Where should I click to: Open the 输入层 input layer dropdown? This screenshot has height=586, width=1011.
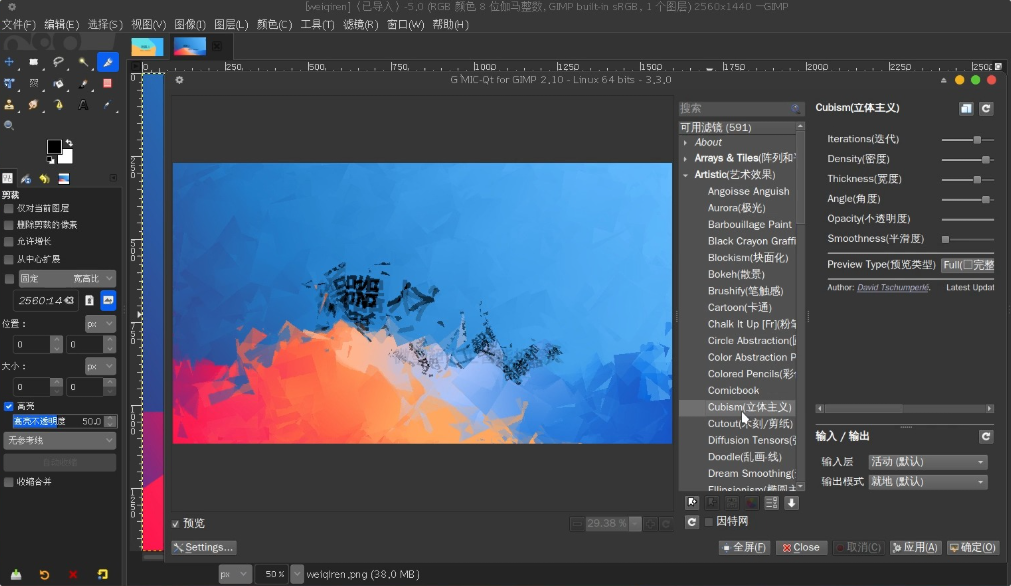coord(927,462)
